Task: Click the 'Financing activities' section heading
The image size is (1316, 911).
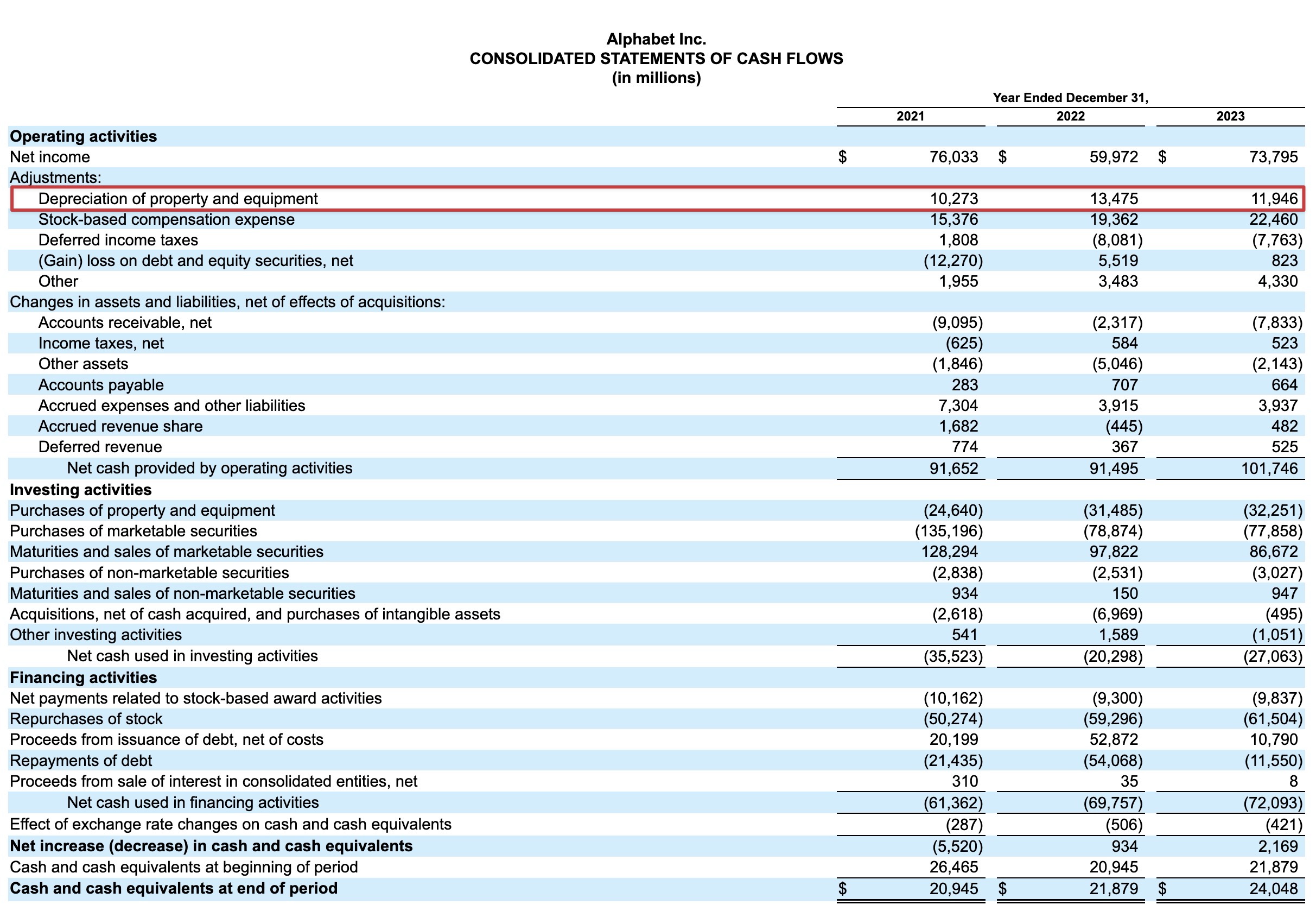Action: point(83,678)
